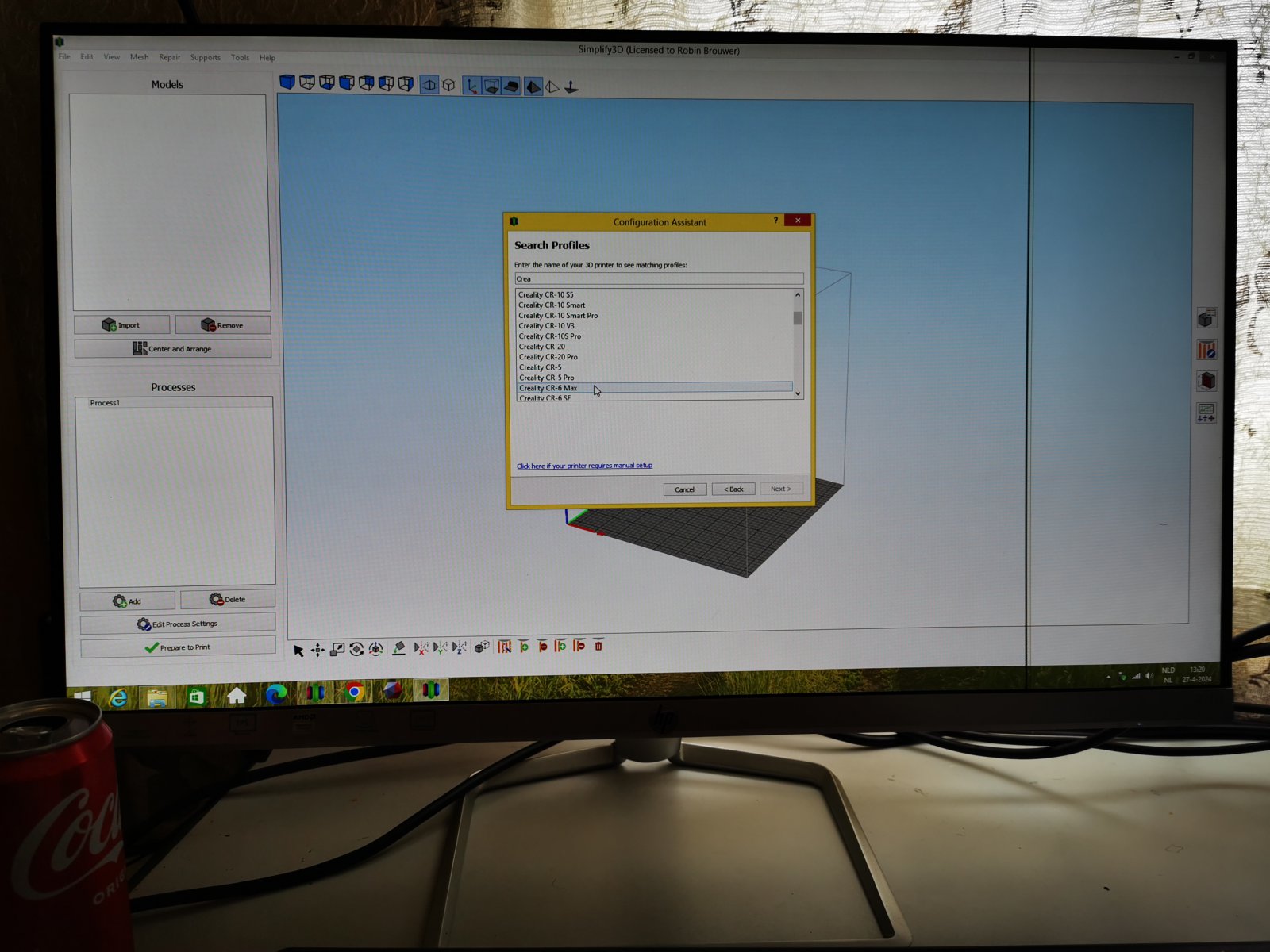Screen dimensions: 1270x952
Task: Click duplicate models cube icon
Action: [482, 647]
